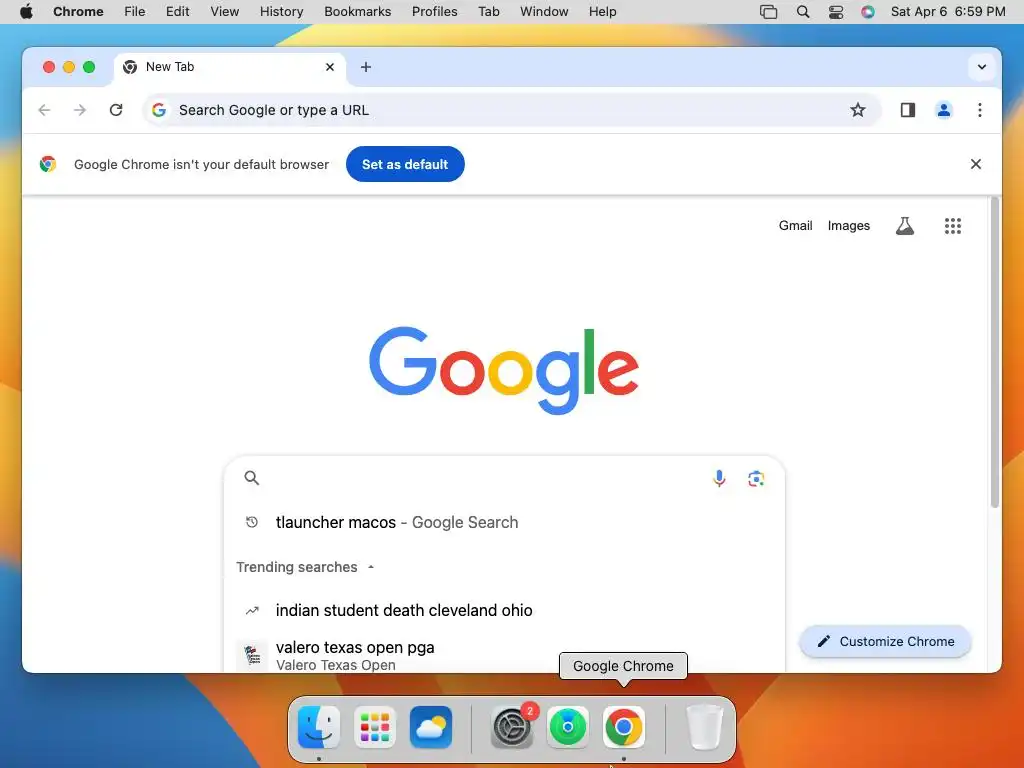The width and height of the screenshot is (1024, 768).
Task: Click the magnifier icon in search box
Action: [x=251, y=478]
